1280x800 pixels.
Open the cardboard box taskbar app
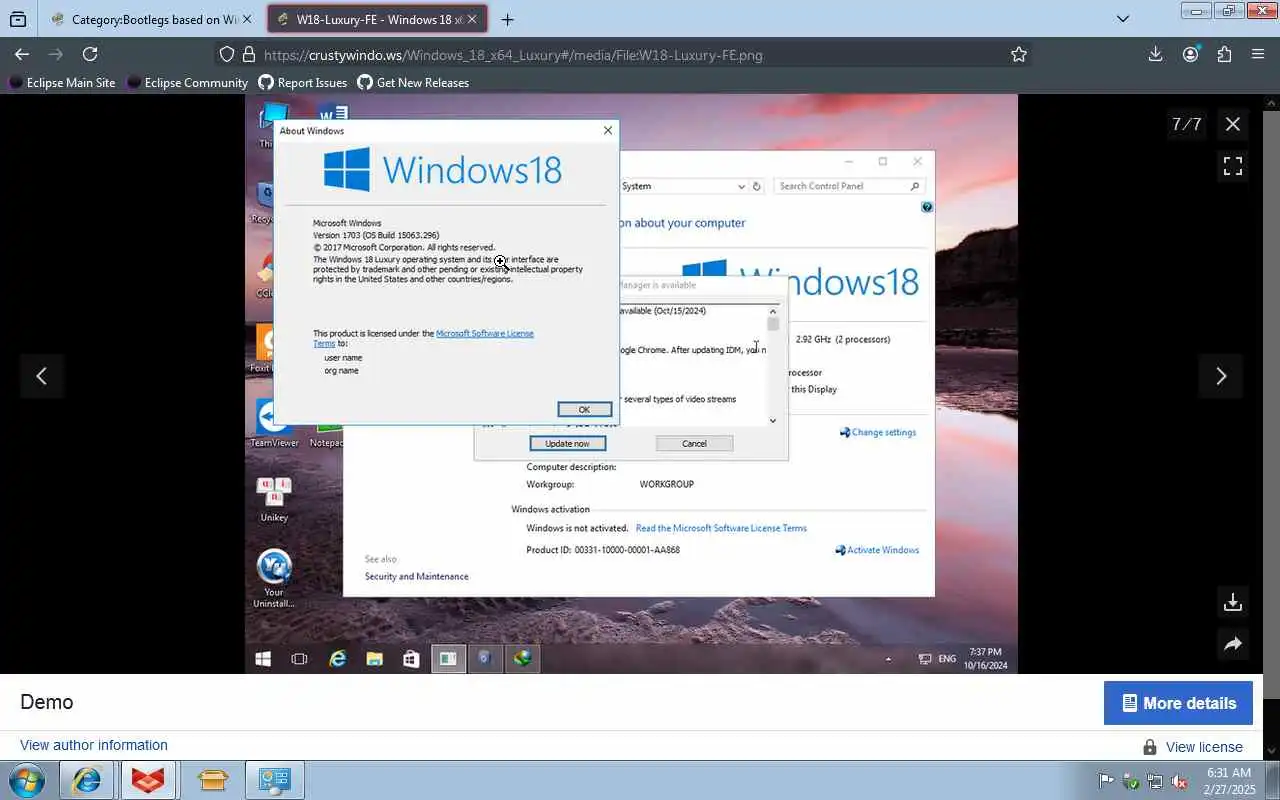(212, 780)
